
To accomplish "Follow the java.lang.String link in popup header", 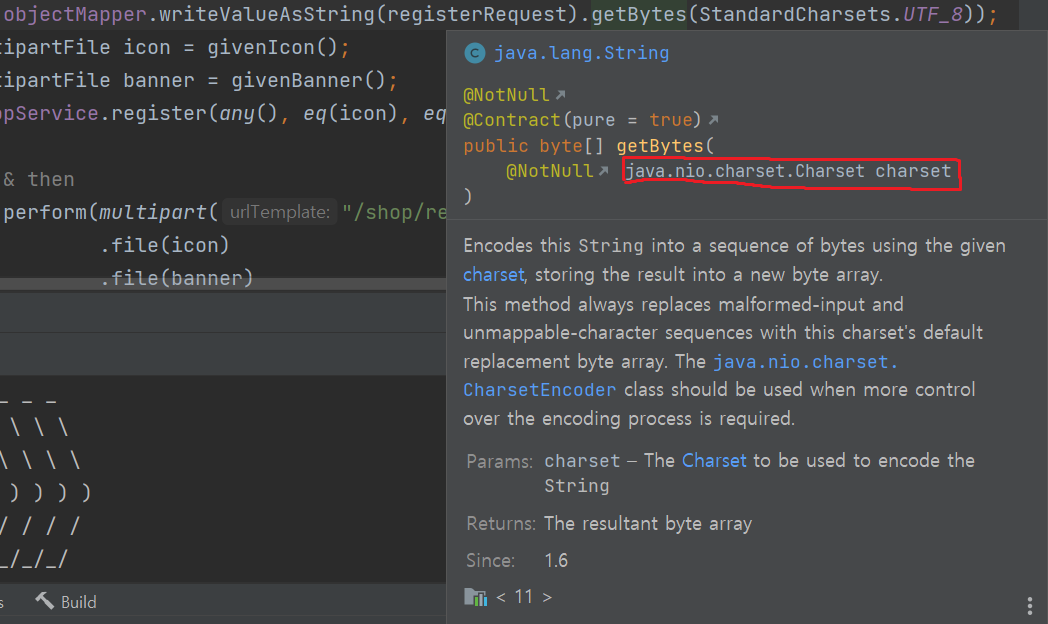I will [581, 53].
